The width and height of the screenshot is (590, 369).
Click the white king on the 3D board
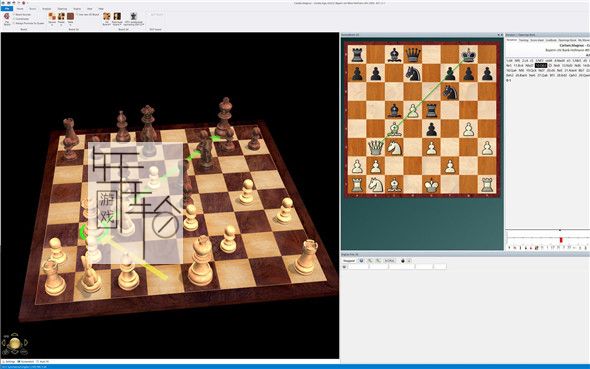coord(200,260)
